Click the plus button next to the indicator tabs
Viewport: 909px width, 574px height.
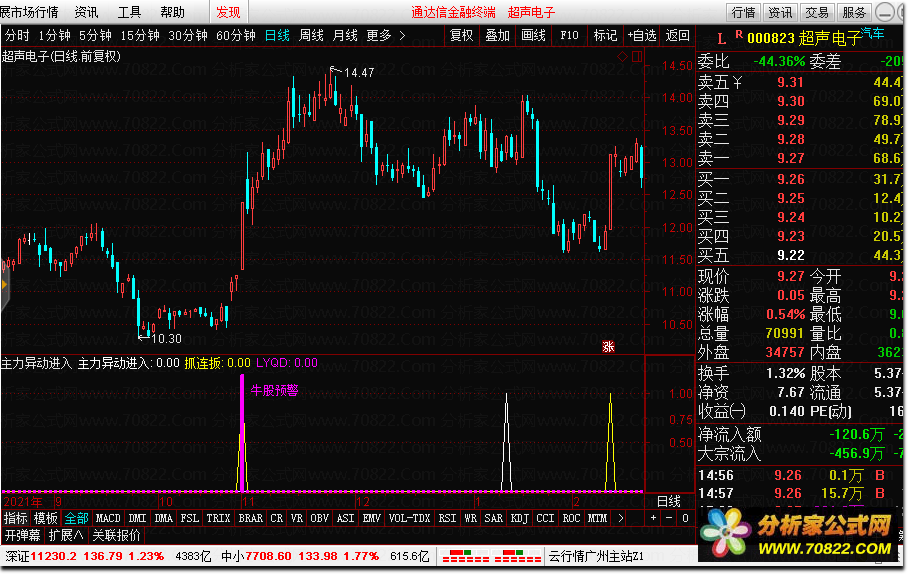(653, 518)
